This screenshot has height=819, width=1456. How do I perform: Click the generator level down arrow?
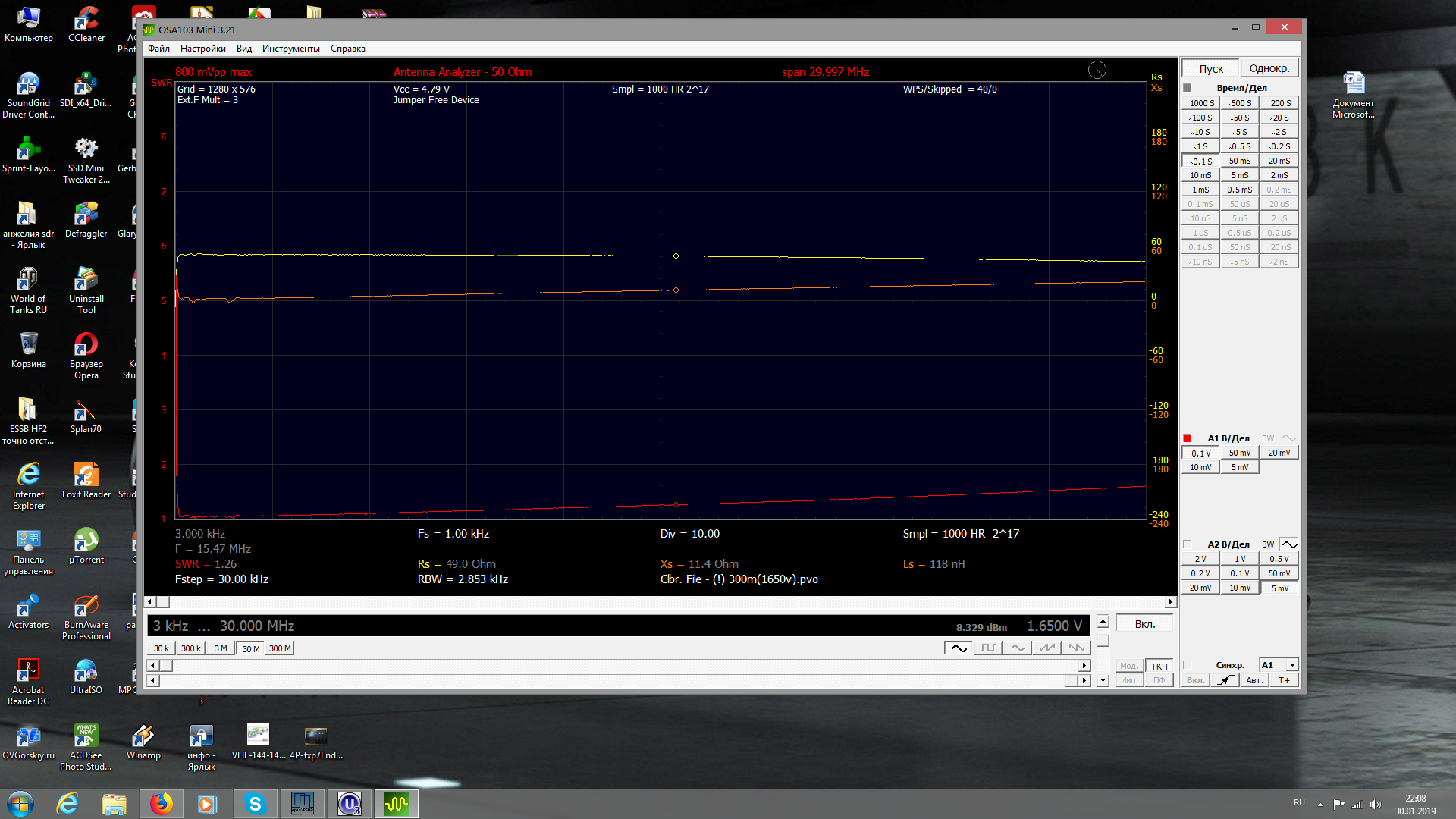tap(1103, 680)
